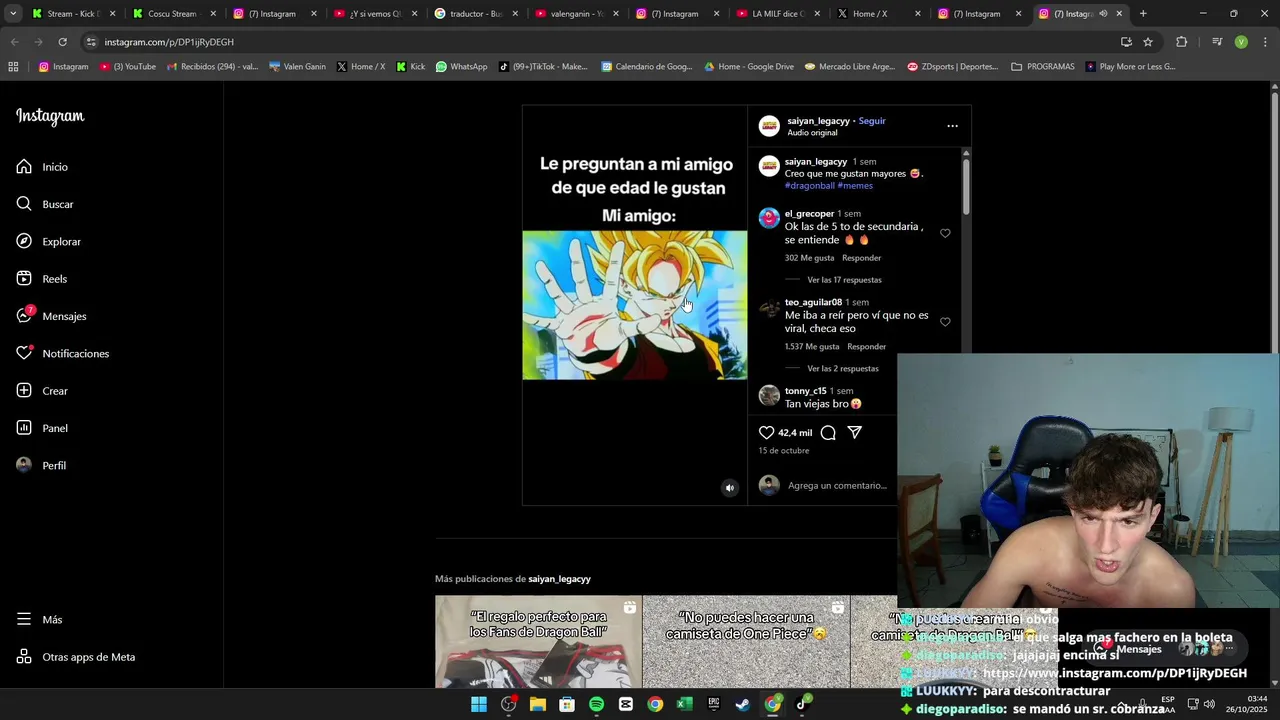This screenshot has height=720, width=1280.
Task: Open the Chrome profile avatar
Action: click(x=1241, y=42)
